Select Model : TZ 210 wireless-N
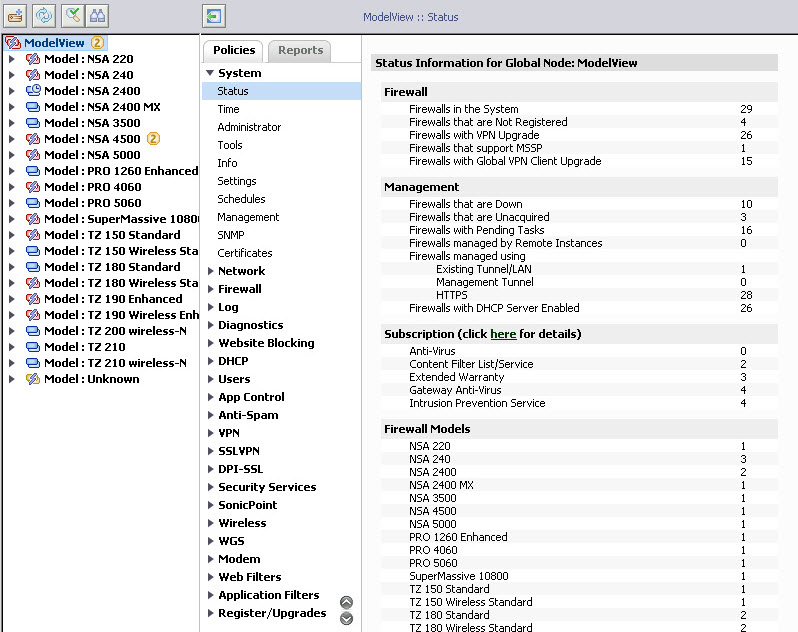 click(x=115, y=363)
